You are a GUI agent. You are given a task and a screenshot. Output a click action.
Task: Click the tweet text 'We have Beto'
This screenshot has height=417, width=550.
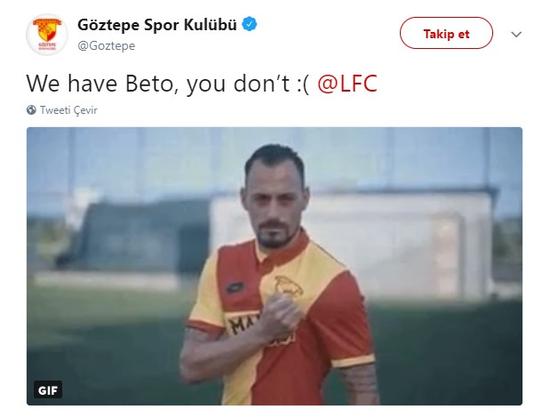point(100,84)
